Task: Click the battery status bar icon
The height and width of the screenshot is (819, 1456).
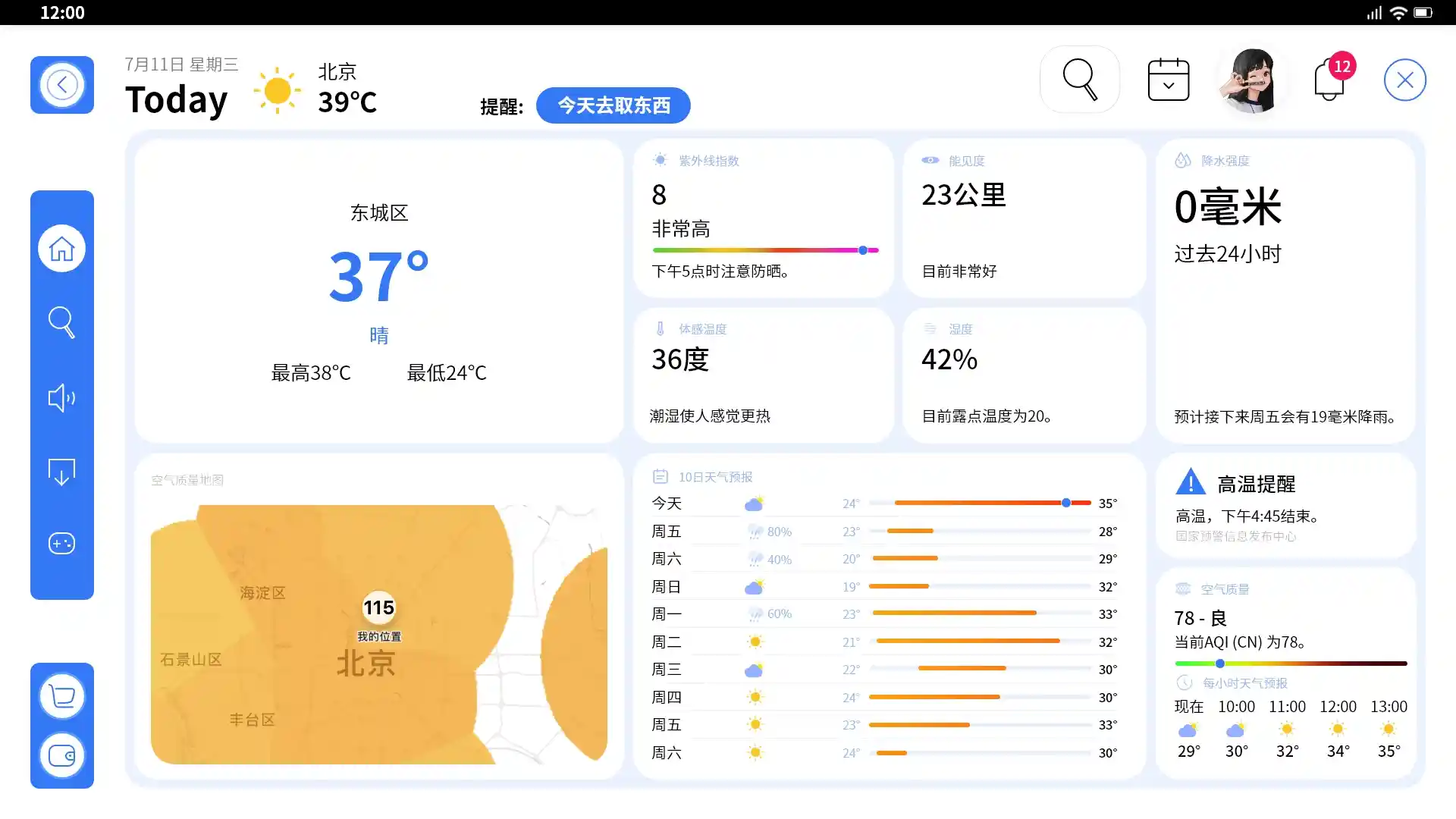Action: 1423,13
